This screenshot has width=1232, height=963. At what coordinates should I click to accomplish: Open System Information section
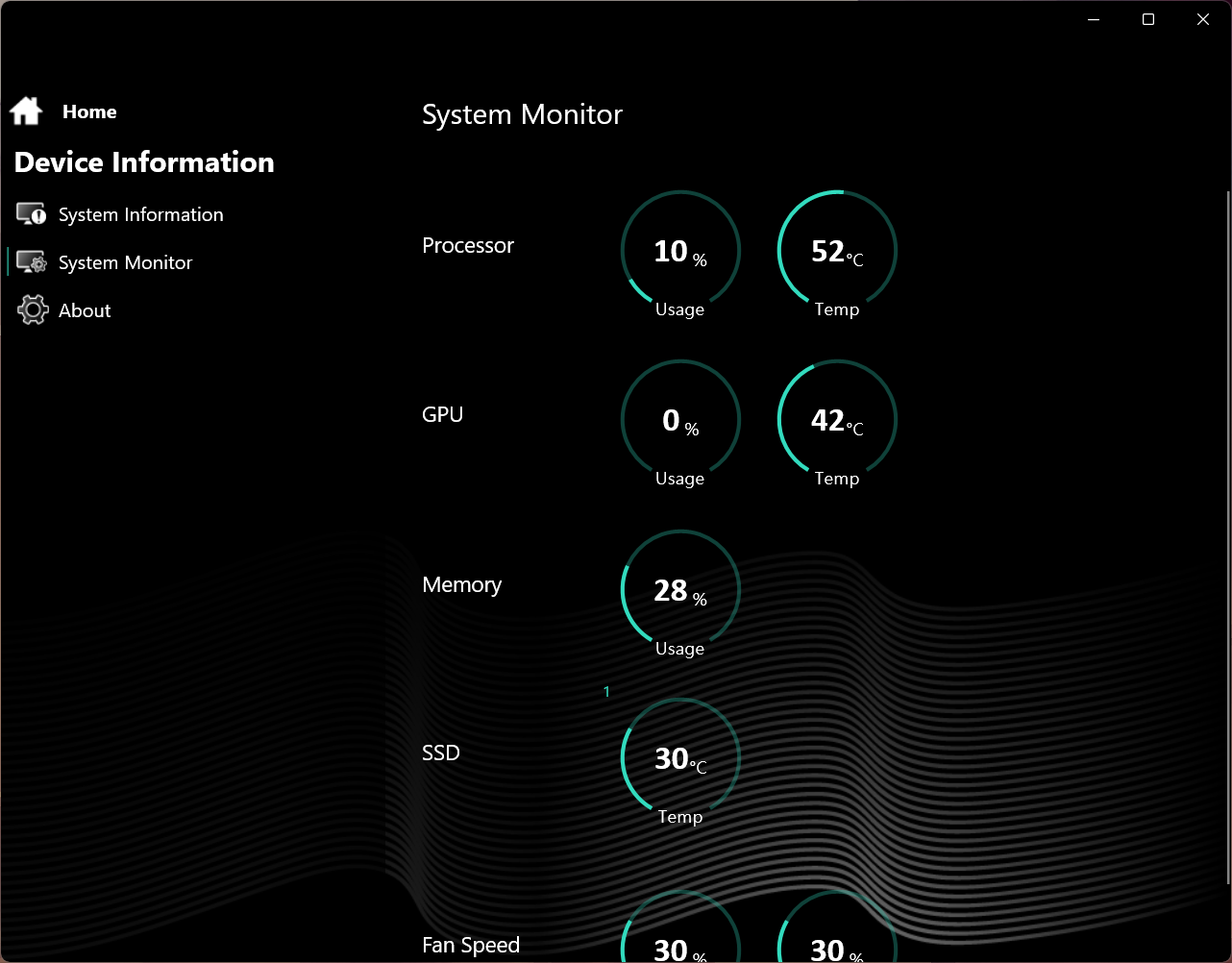140,214
